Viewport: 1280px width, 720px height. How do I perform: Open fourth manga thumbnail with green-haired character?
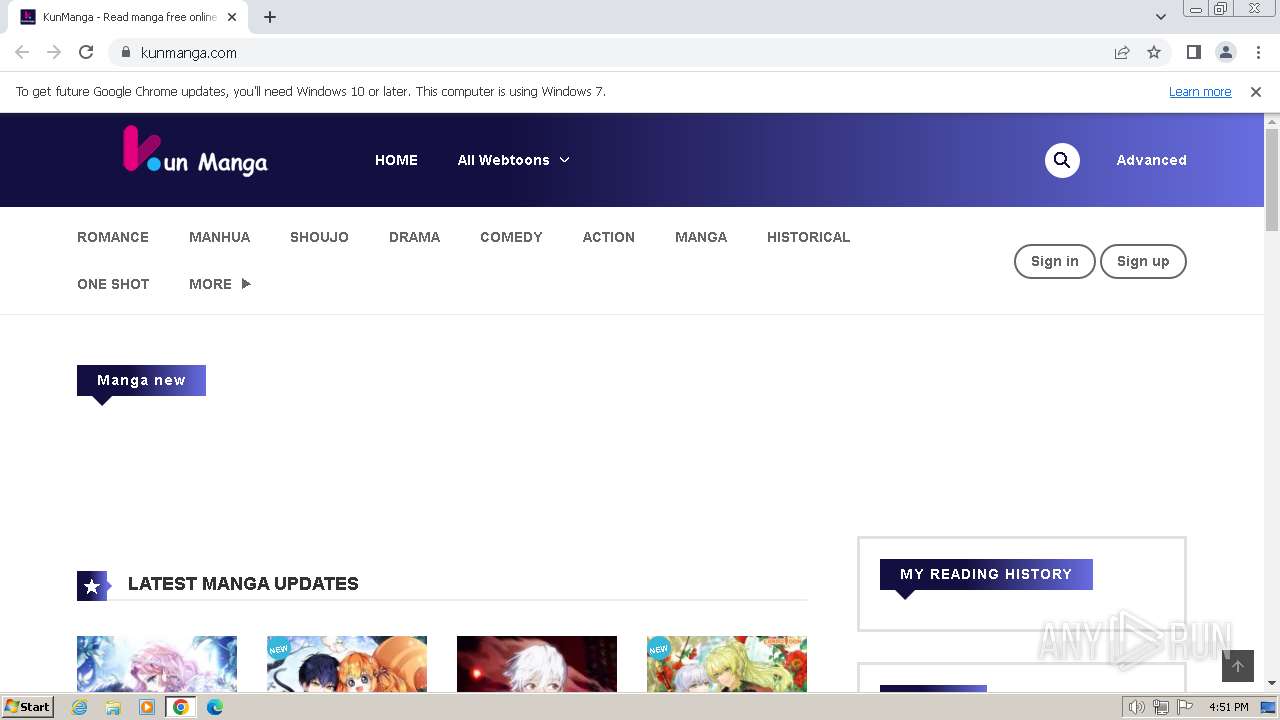coord(727,664)
